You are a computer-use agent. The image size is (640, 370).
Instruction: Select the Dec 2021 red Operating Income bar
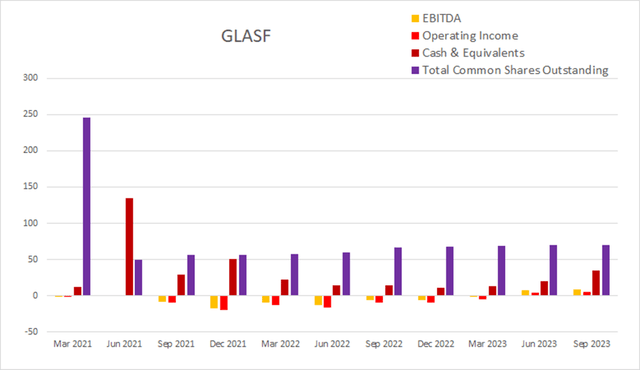(224, 303)
